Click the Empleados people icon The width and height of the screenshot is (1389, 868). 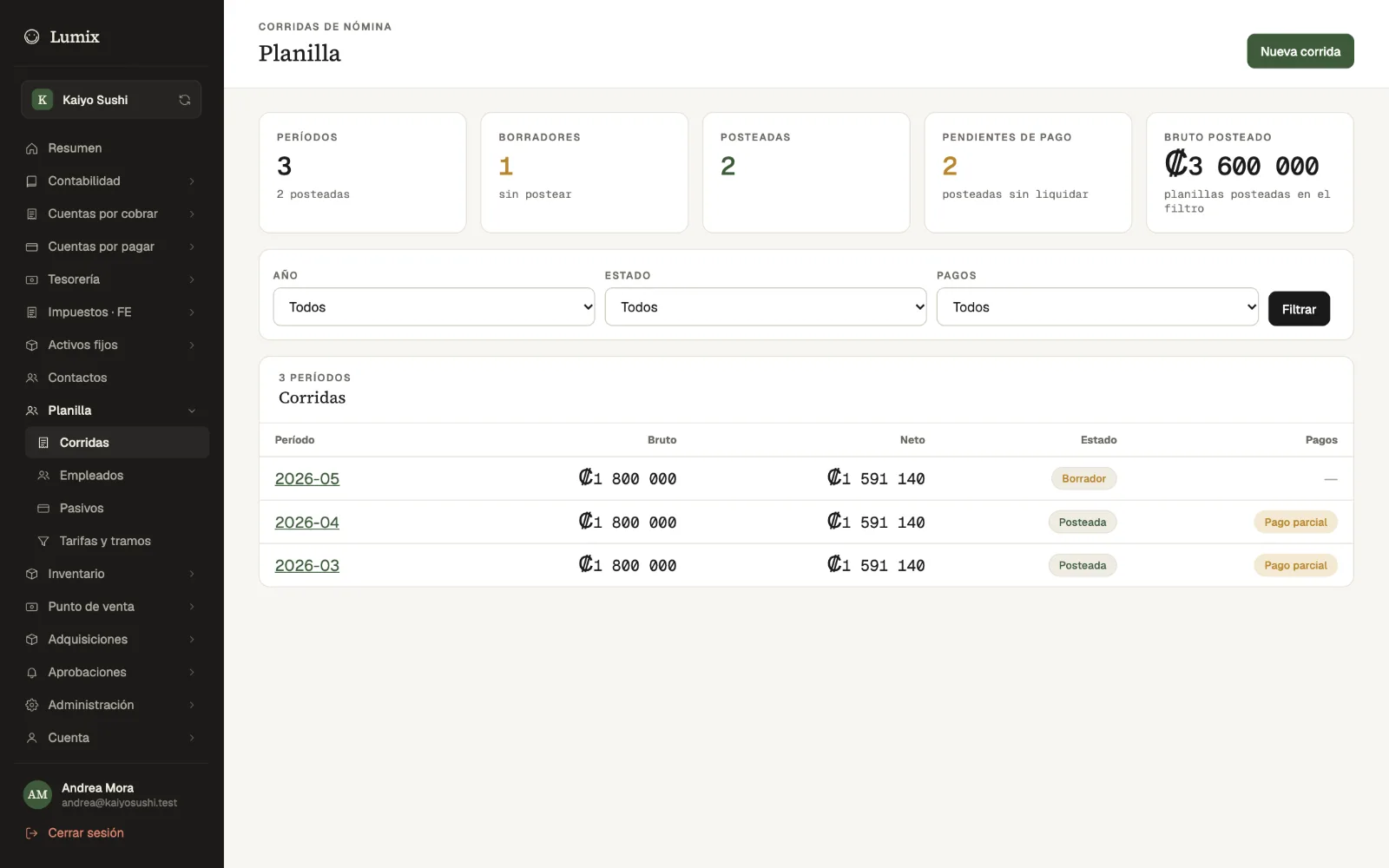click(x=43, y=476)
